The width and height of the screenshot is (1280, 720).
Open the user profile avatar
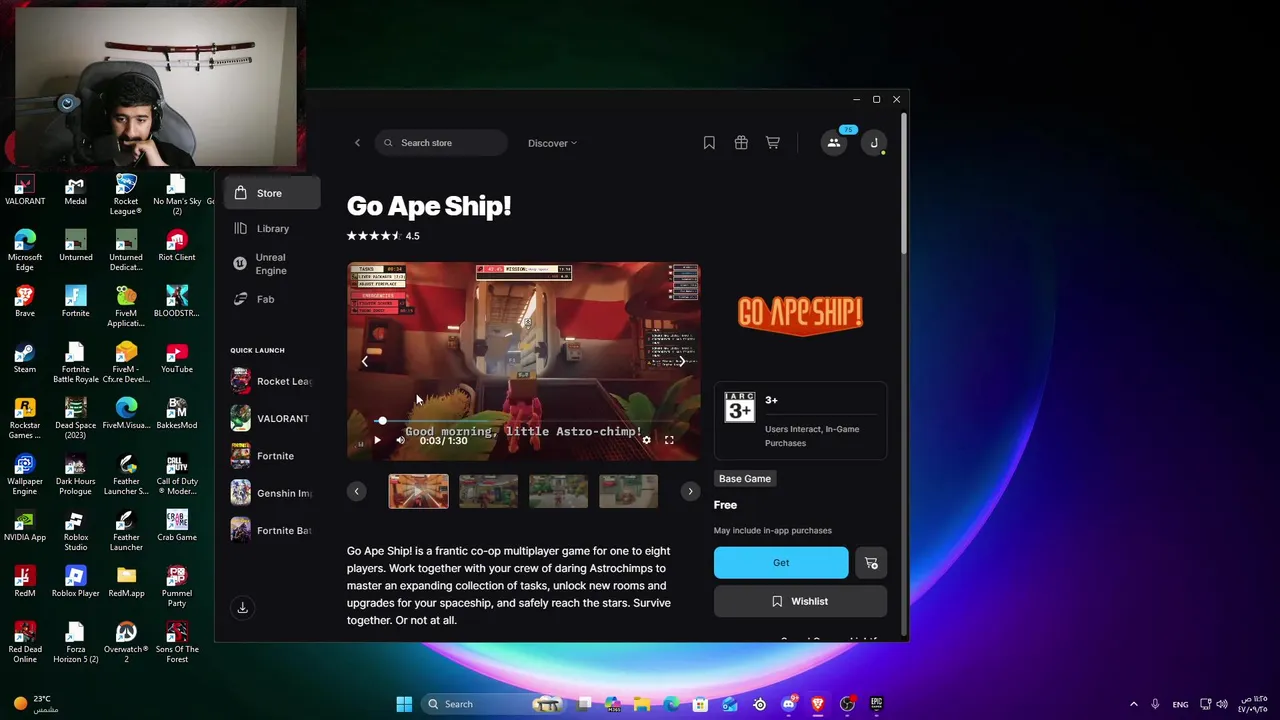tap(874, 143)
